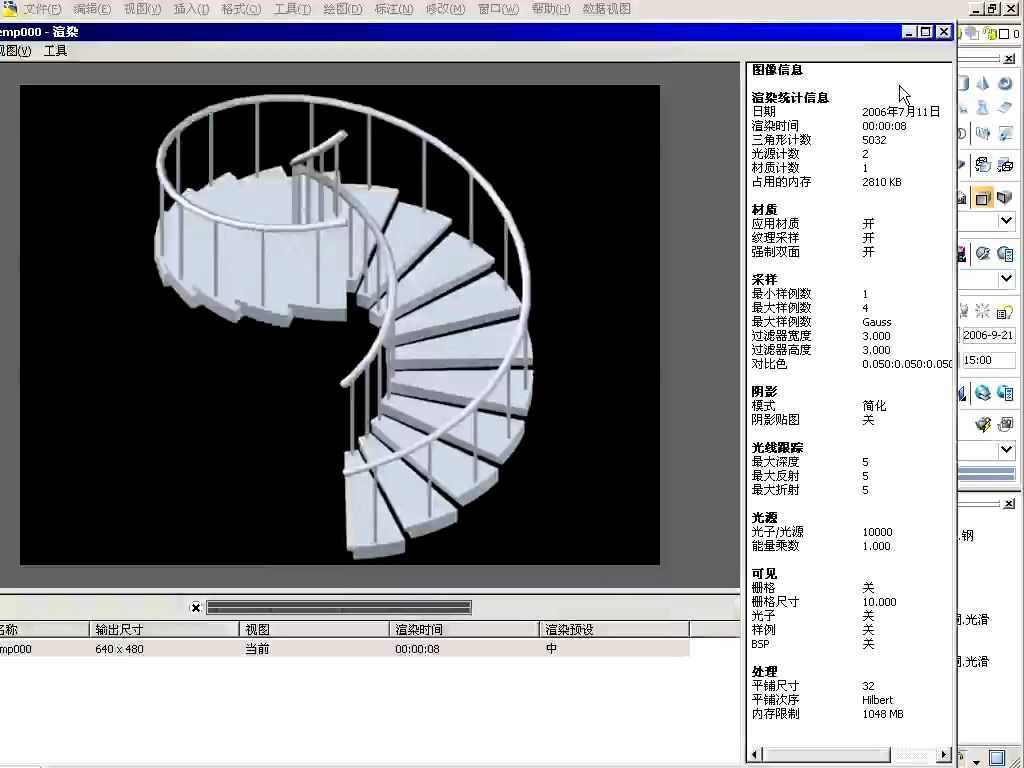Open the 绘图(D) menu

tap(343, 9)
